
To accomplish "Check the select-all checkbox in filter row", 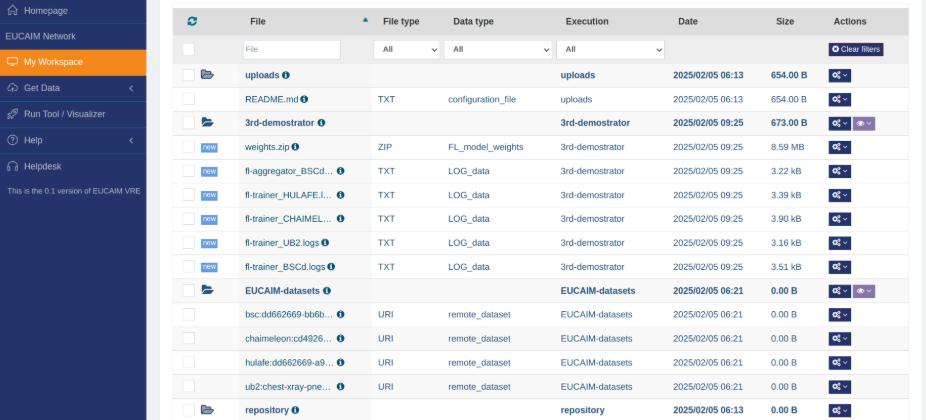I will (189, 49).
